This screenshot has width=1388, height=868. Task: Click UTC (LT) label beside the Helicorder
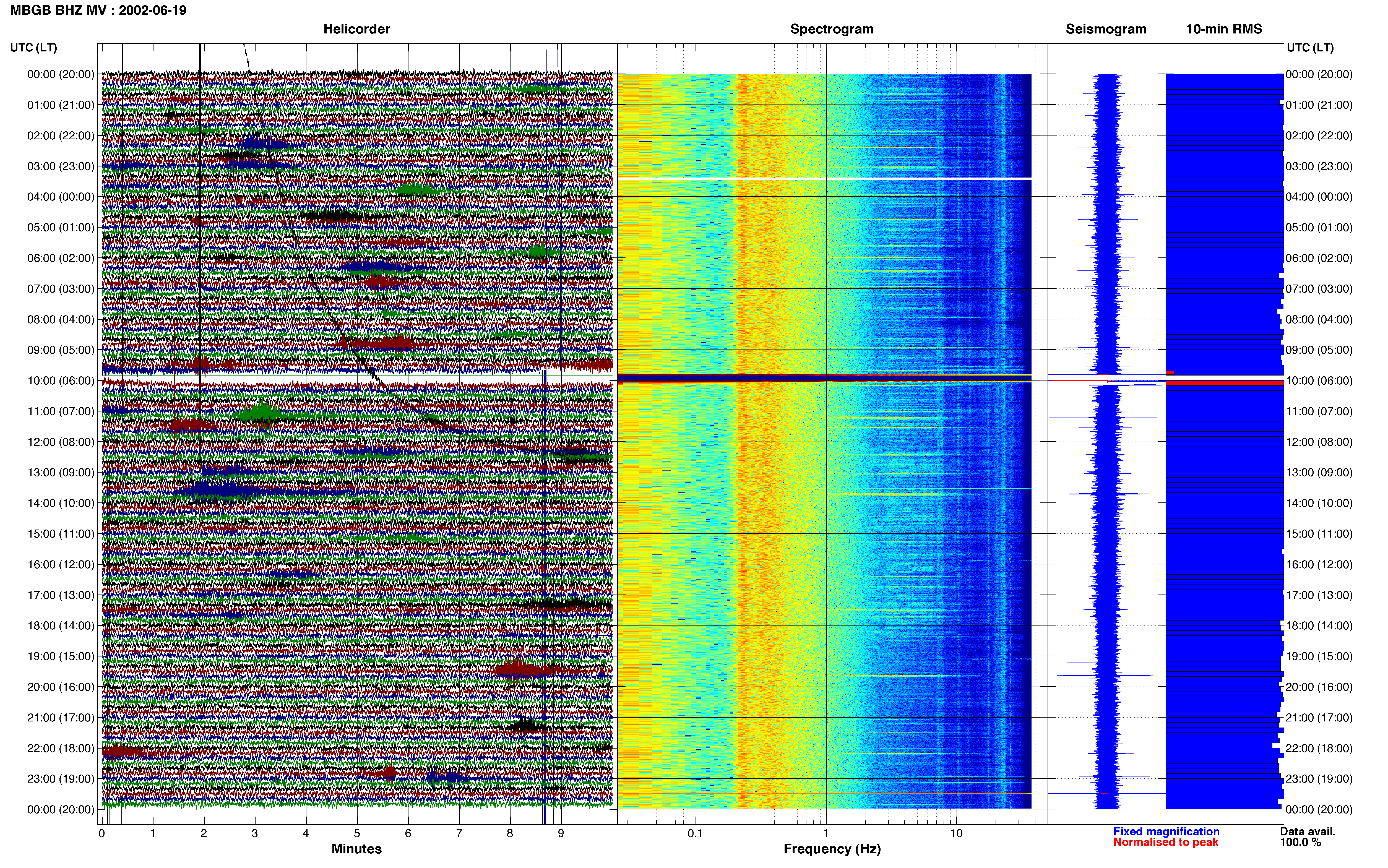[x=33, y=48]
